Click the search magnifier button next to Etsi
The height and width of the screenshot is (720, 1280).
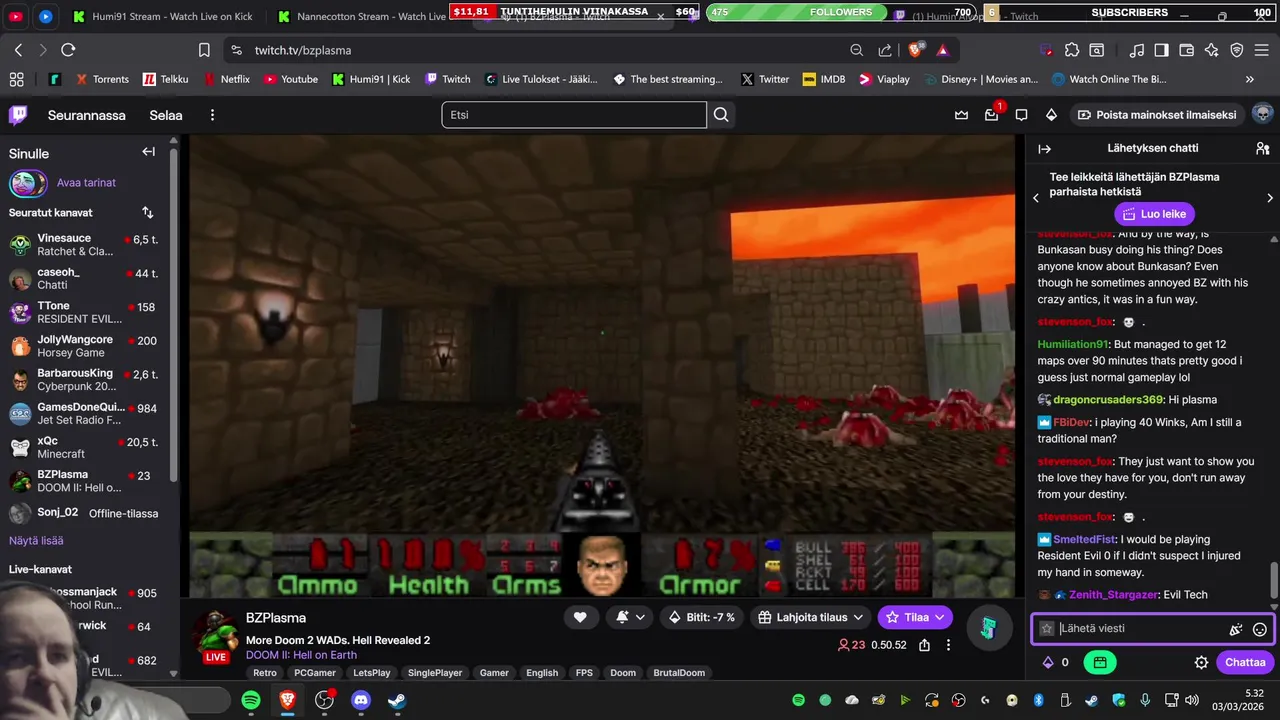click(721, 115)
